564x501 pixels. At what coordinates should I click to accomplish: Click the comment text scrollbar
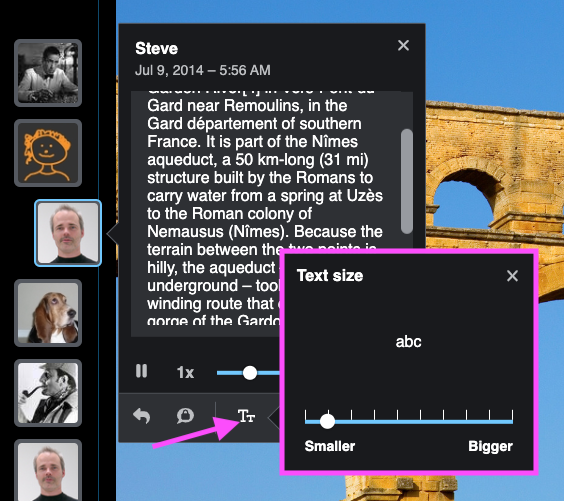(x=407, y=181)
